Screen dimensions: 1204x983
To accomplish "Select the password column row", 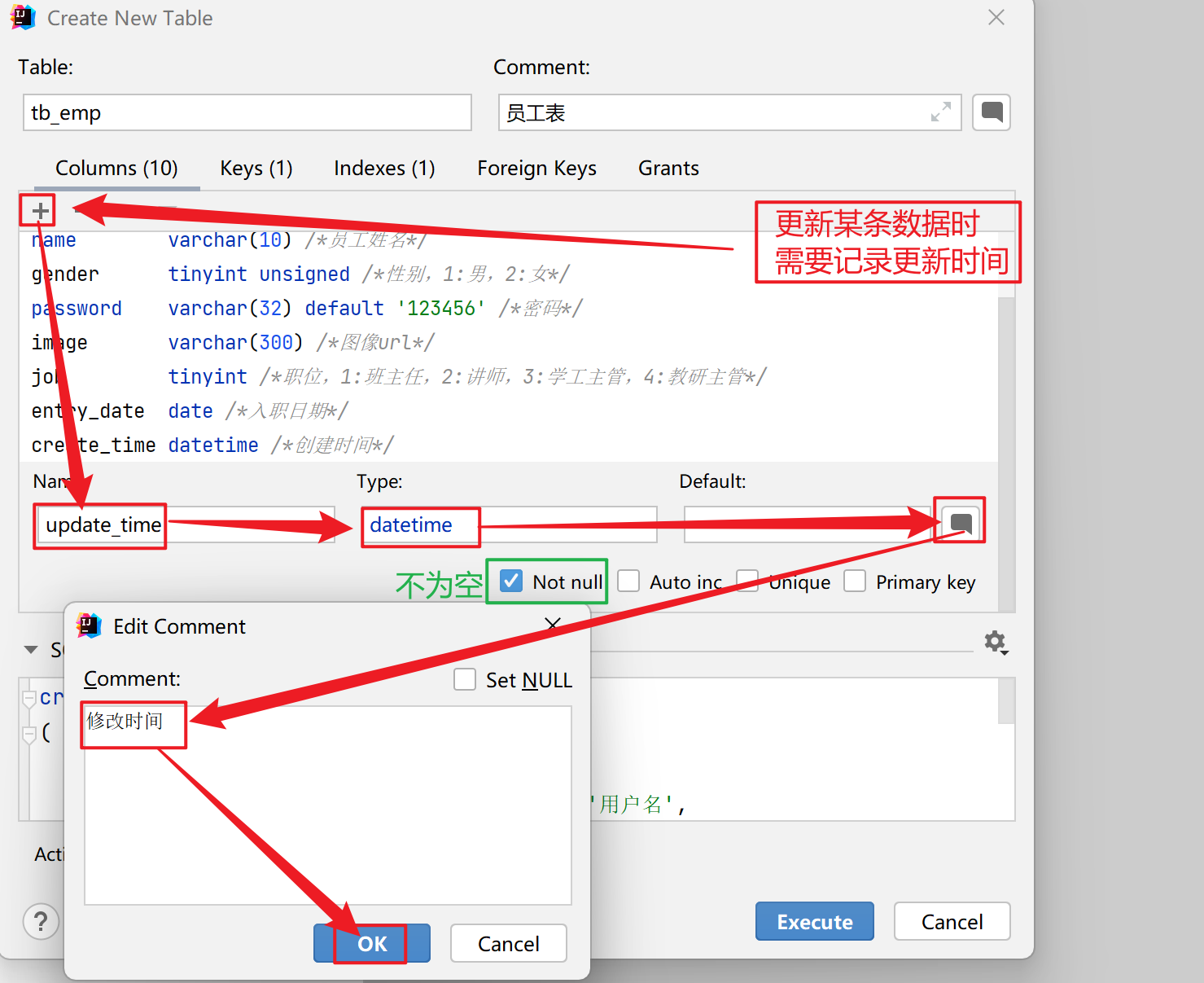I will tap(509, 309).
